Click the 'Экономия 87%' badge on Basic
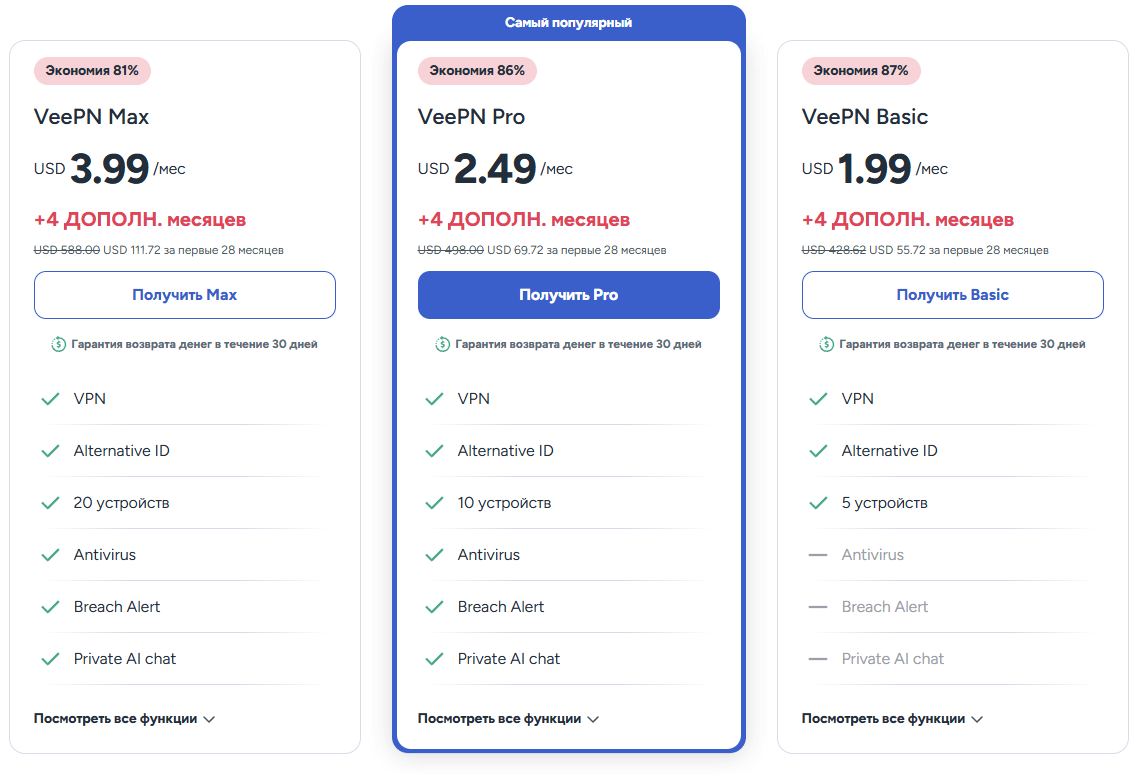The height and width of the screenshot is (774, 1141). click(x=861, y=71)
